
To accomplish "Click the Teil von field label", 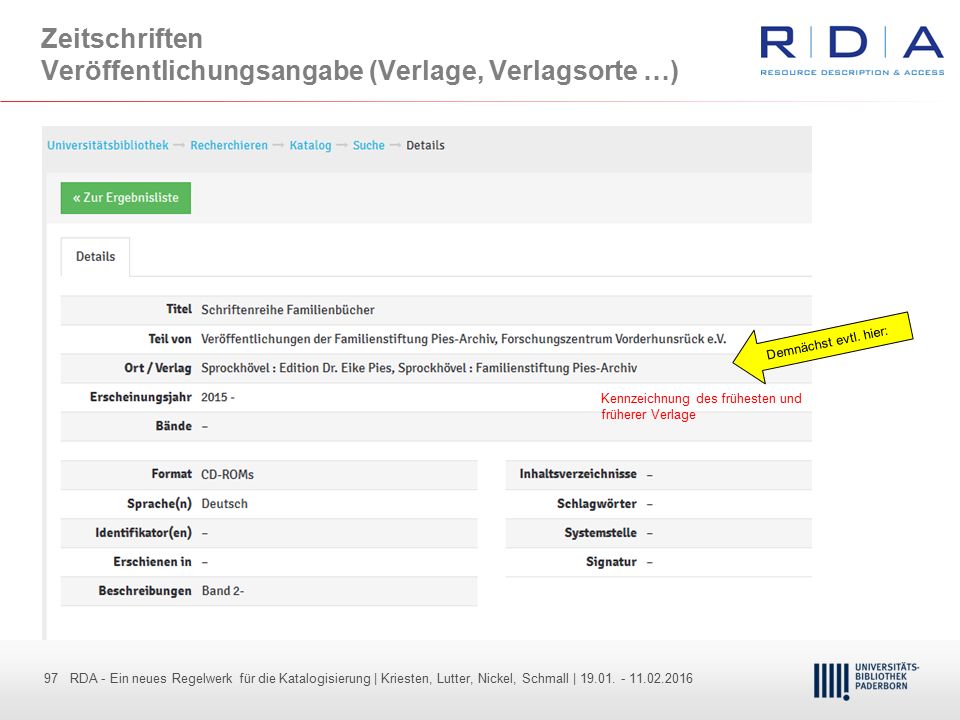I will [170, 339].
